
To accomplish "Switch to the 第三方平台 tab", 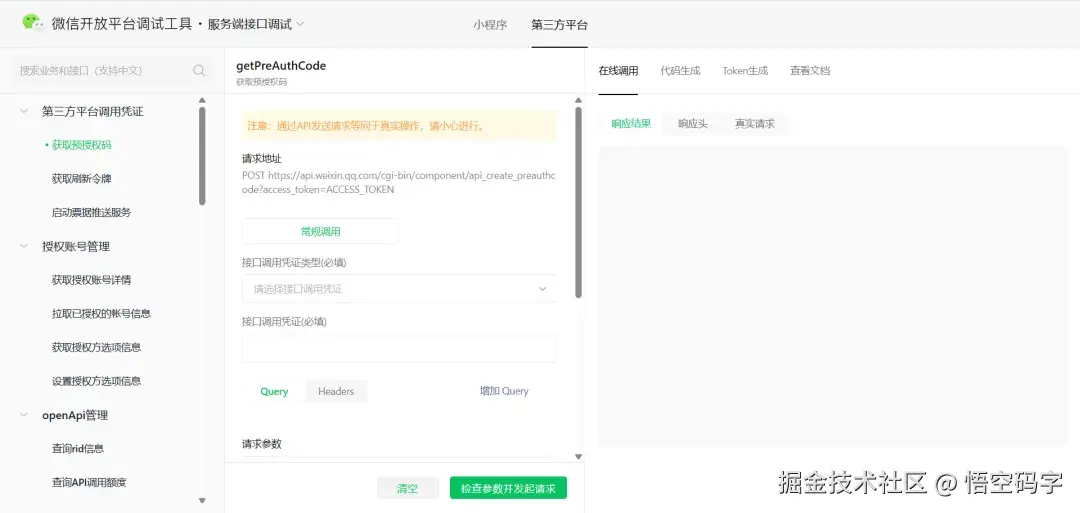I will pyautogui.click(x=559, y=25).
